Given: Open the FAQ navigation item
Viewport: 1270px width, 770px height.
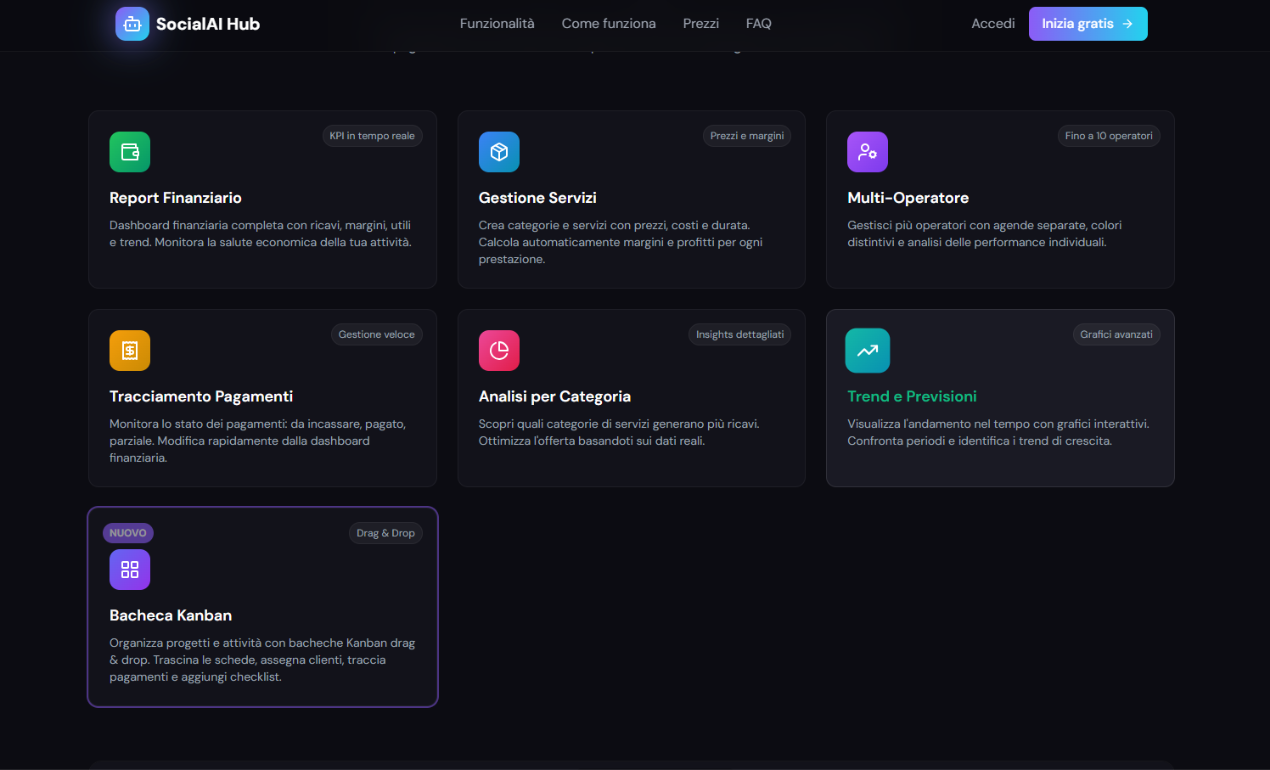Looking at the screenshot, I should [x=758, y=23].
